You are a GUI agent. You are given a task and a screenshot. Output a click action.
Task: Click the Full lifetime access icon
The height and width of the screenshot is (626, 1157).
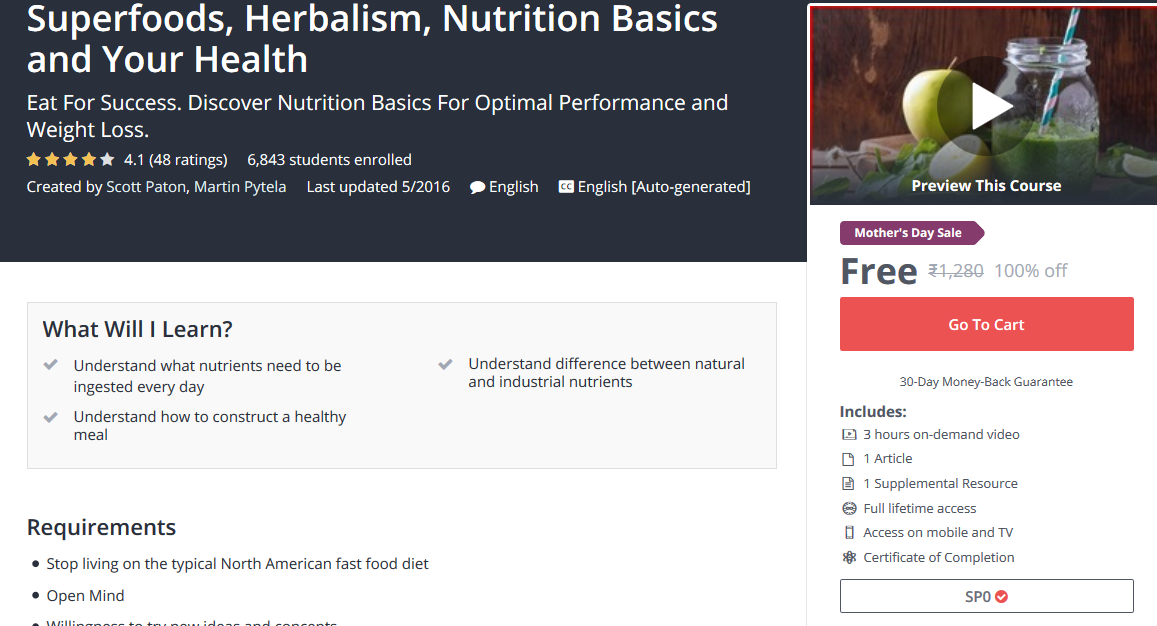tap(849, 508)
